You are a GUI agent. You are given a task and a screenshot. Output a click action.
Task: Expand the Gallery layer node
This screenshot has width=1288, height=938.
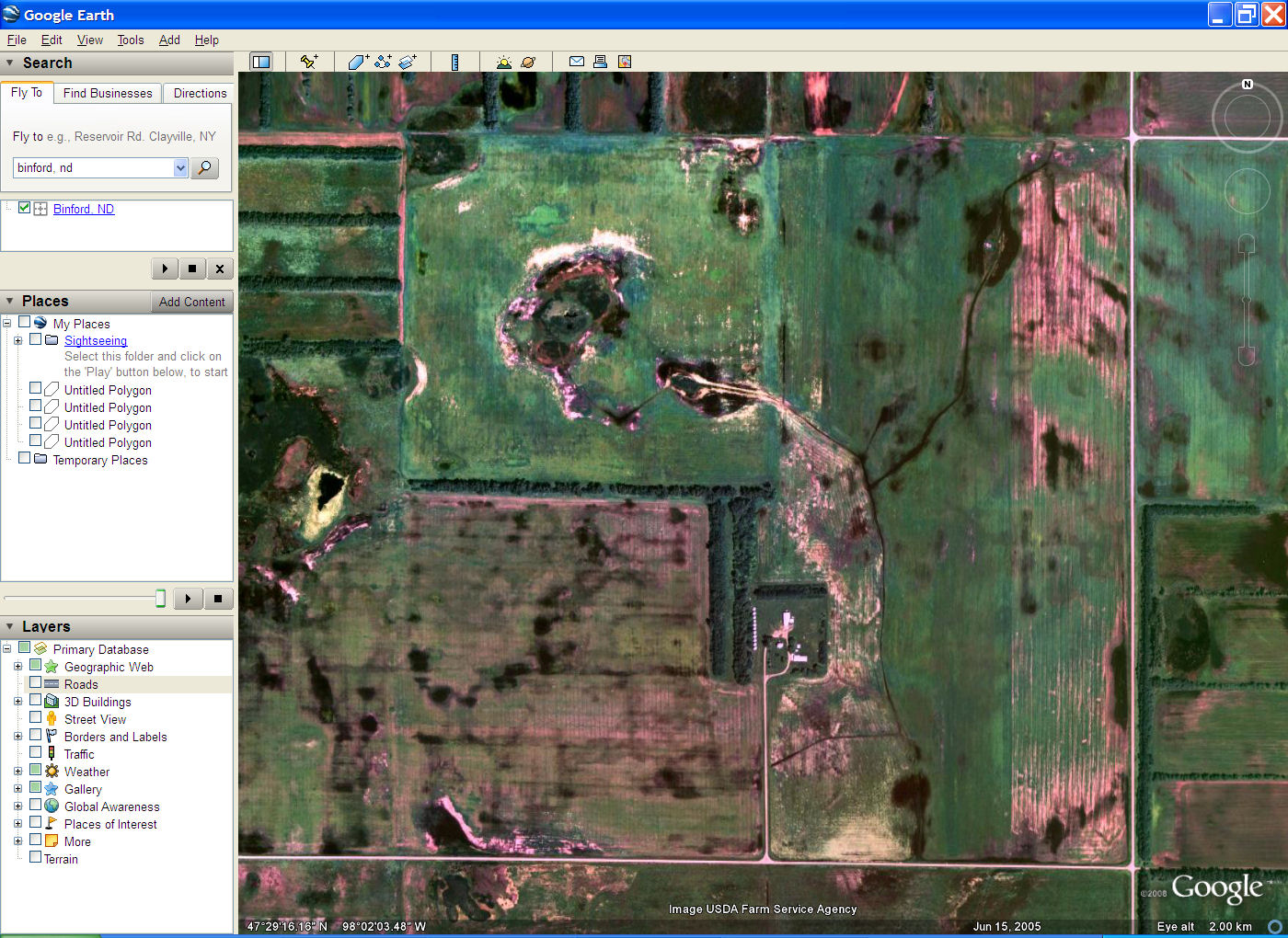coord(17,788)
